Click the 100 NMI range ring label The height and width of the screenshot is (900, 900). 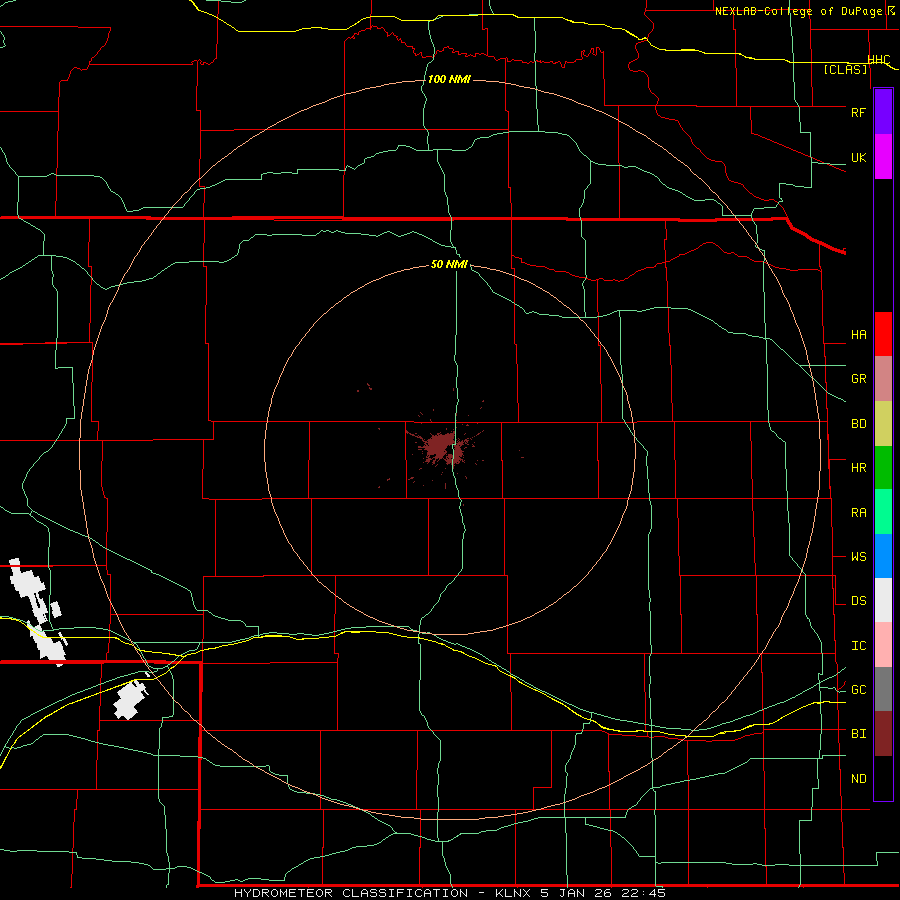(449, 79)
